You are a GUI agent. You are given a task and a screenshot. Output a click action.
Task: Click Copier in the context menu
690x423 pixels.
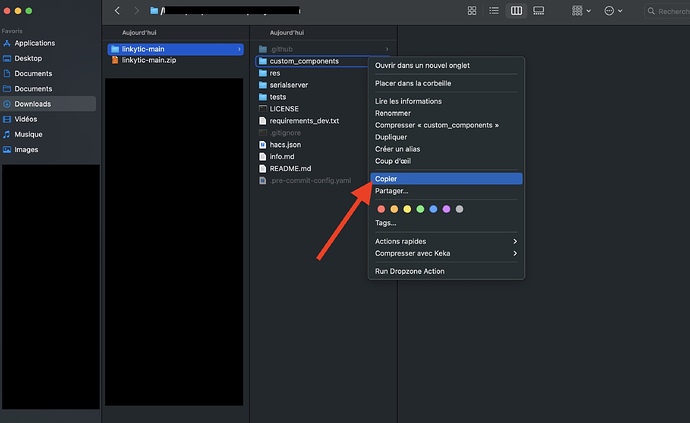coord(446,178)
